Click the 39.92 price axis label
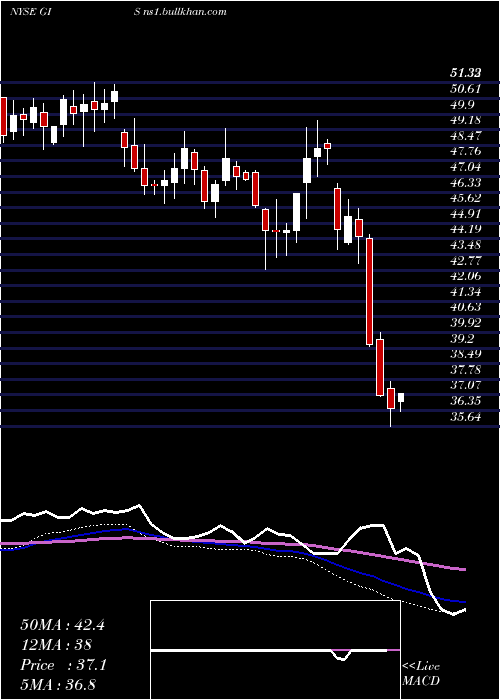 [465, 323]
